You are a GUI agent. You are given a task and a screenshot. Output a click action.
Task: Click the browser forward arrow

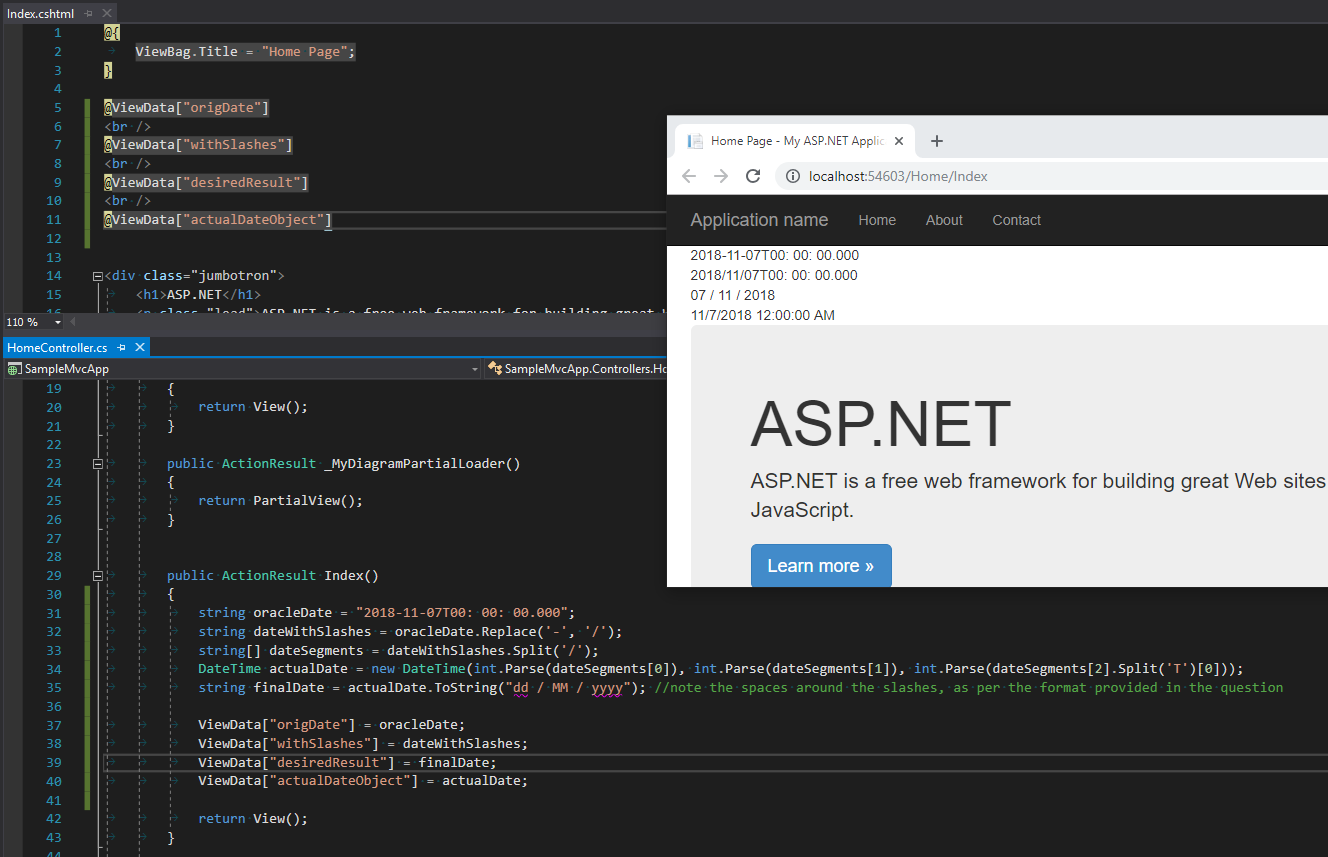721,176
